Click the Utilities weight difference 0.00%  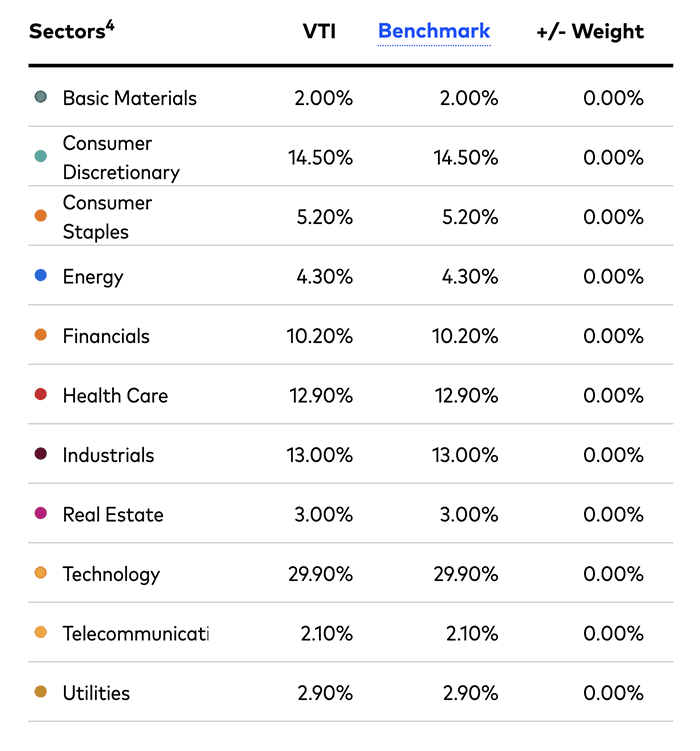tap(613, 693)
